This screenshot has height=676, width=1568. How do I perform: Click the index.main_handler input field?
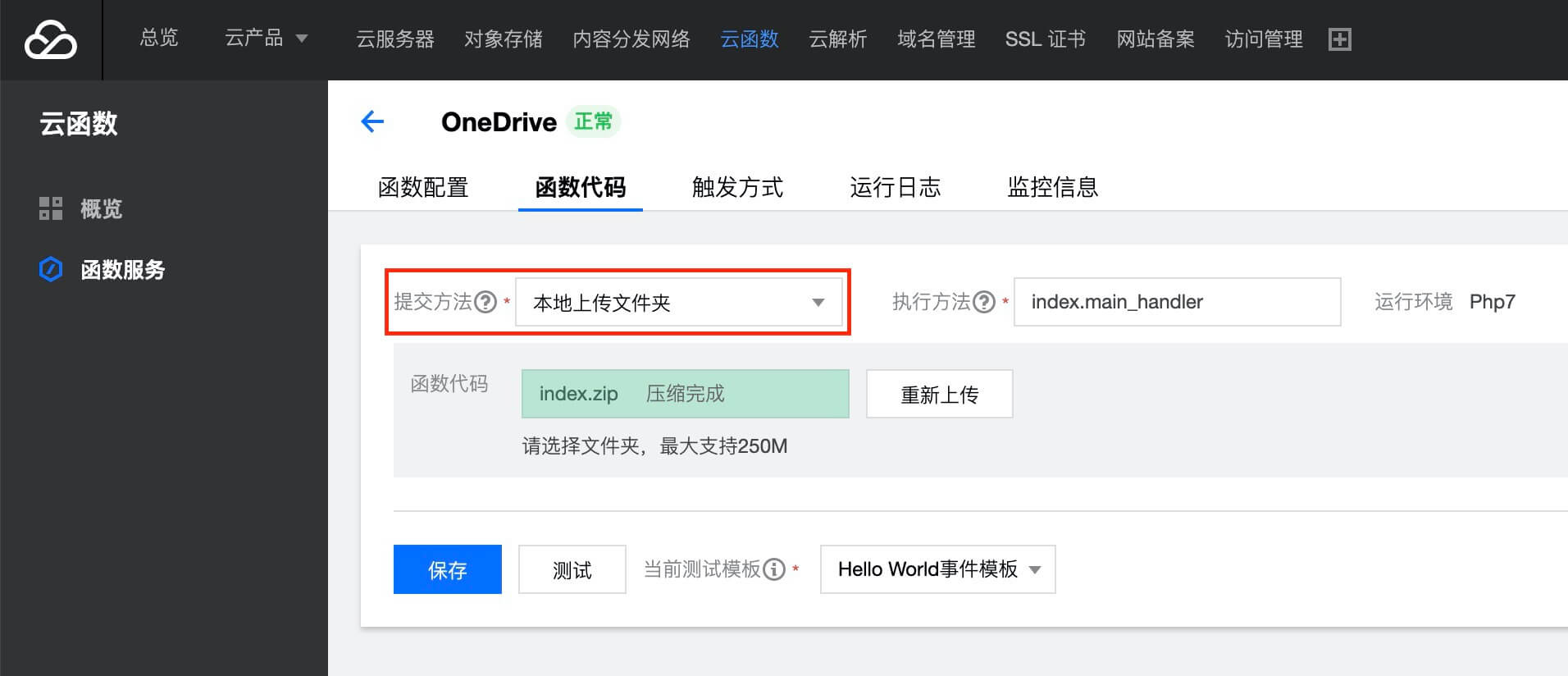1177,302
